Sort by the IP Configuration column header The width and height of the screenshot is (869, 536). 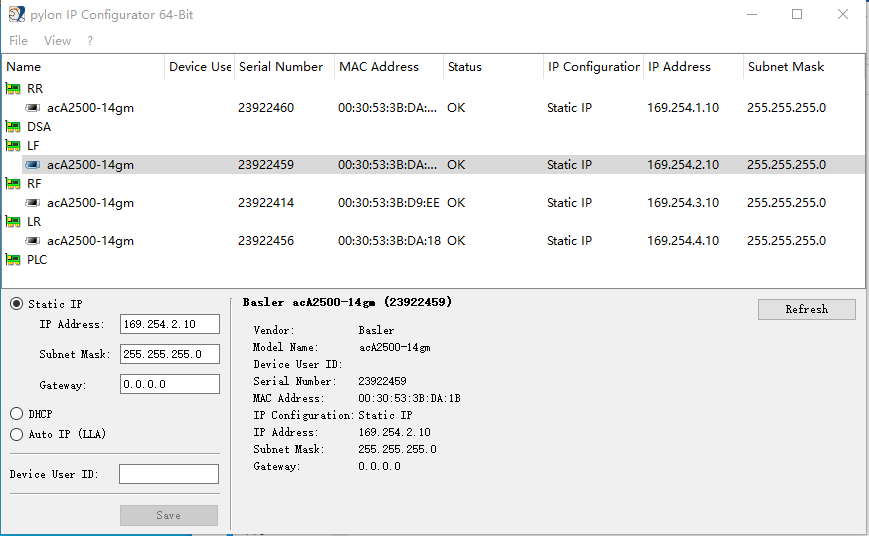tap(594, 67)
